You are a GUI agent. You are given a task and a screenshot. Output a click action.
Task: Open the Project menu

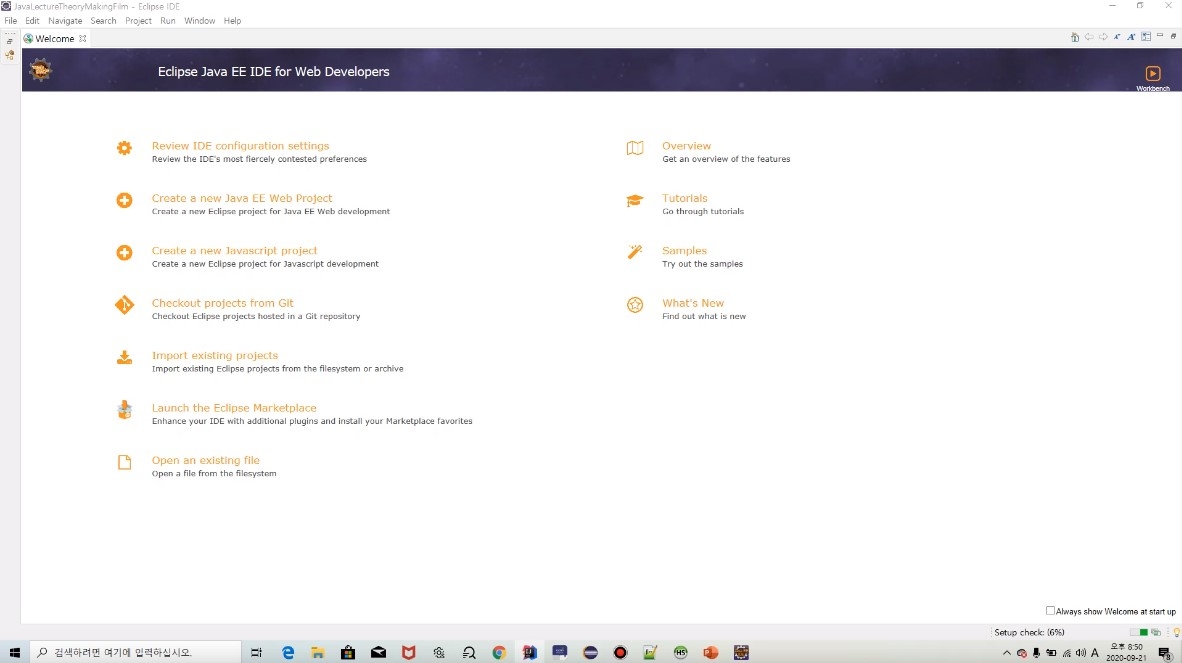tap(138, 21)
